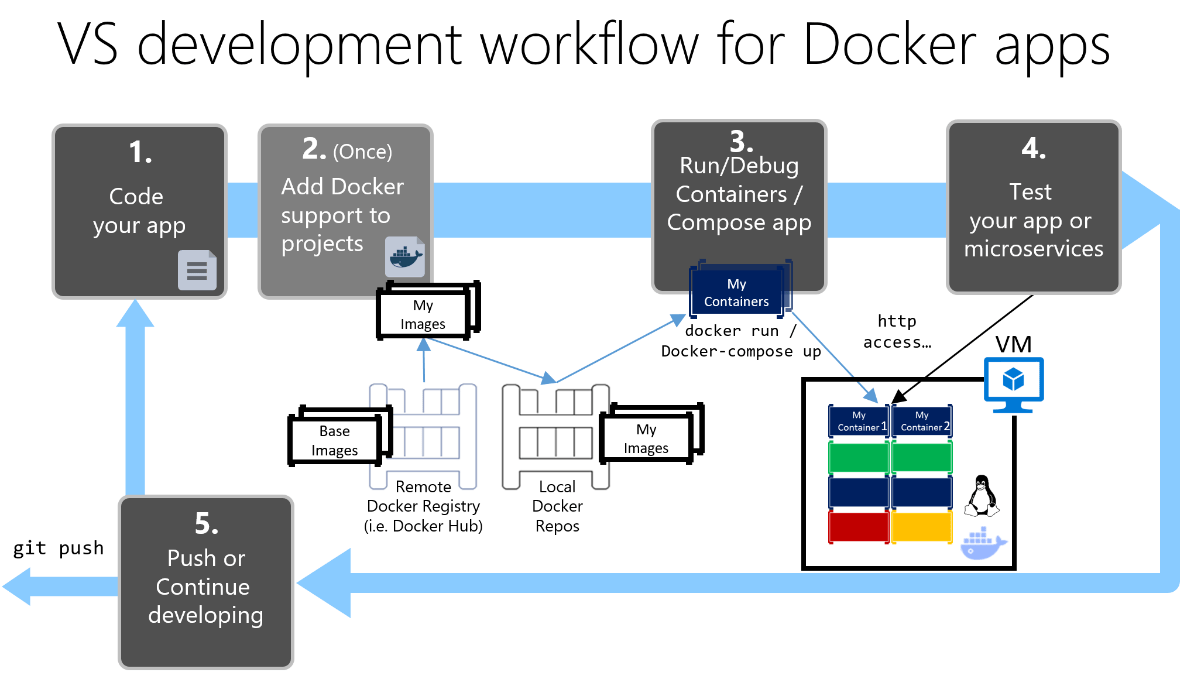
Task: Expand the VM container details panel
Action: 908,470
